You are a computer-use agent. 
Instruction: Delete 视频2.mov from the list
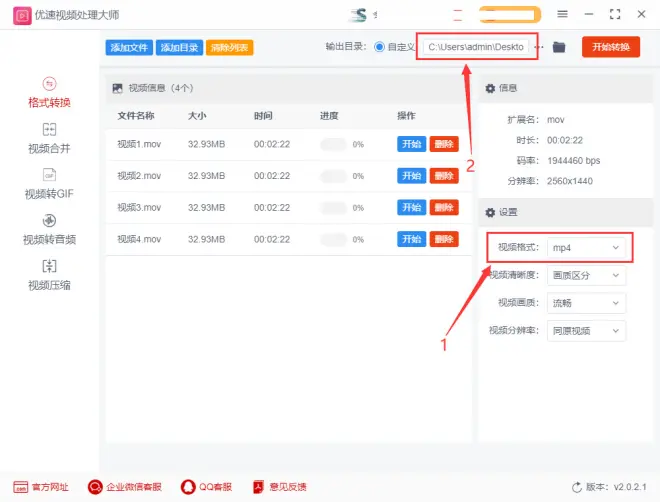point(444,175)
